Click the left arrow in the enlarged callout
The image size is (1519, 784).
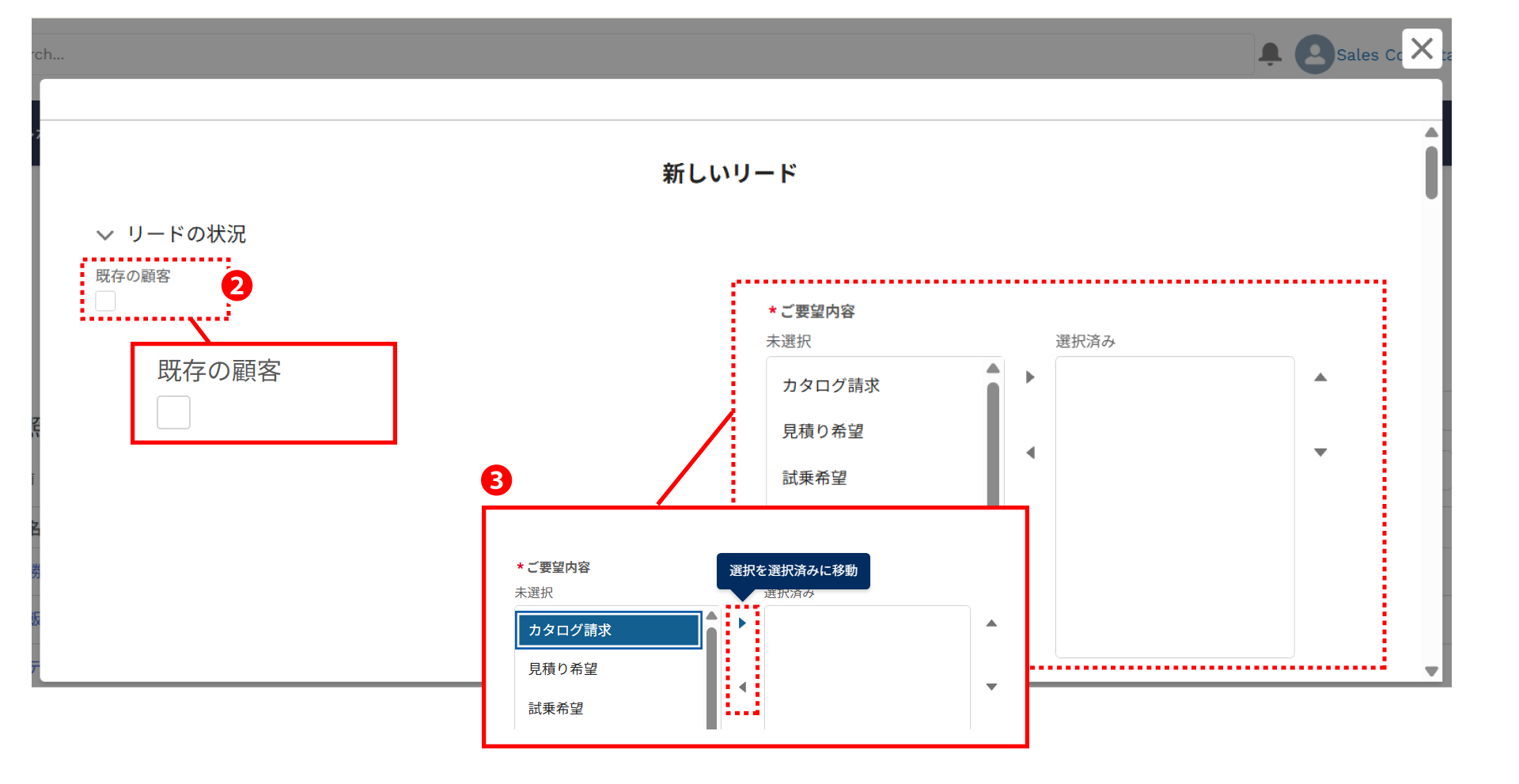[742, 687]
